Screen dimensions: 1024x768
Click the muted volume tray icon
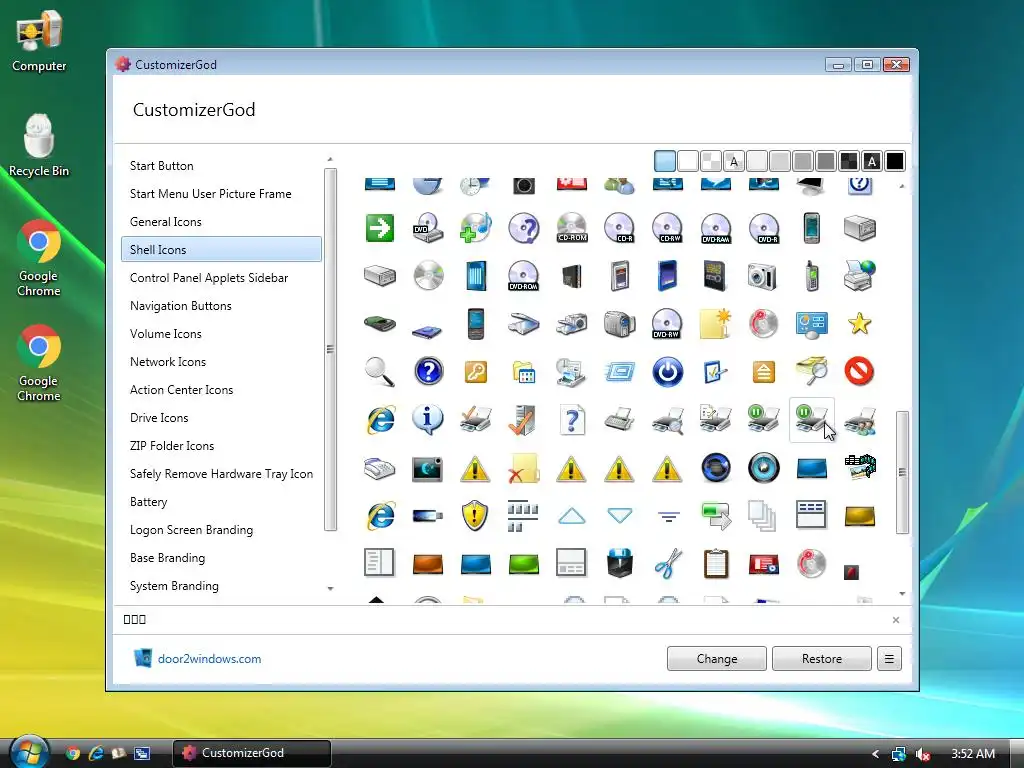923,754
